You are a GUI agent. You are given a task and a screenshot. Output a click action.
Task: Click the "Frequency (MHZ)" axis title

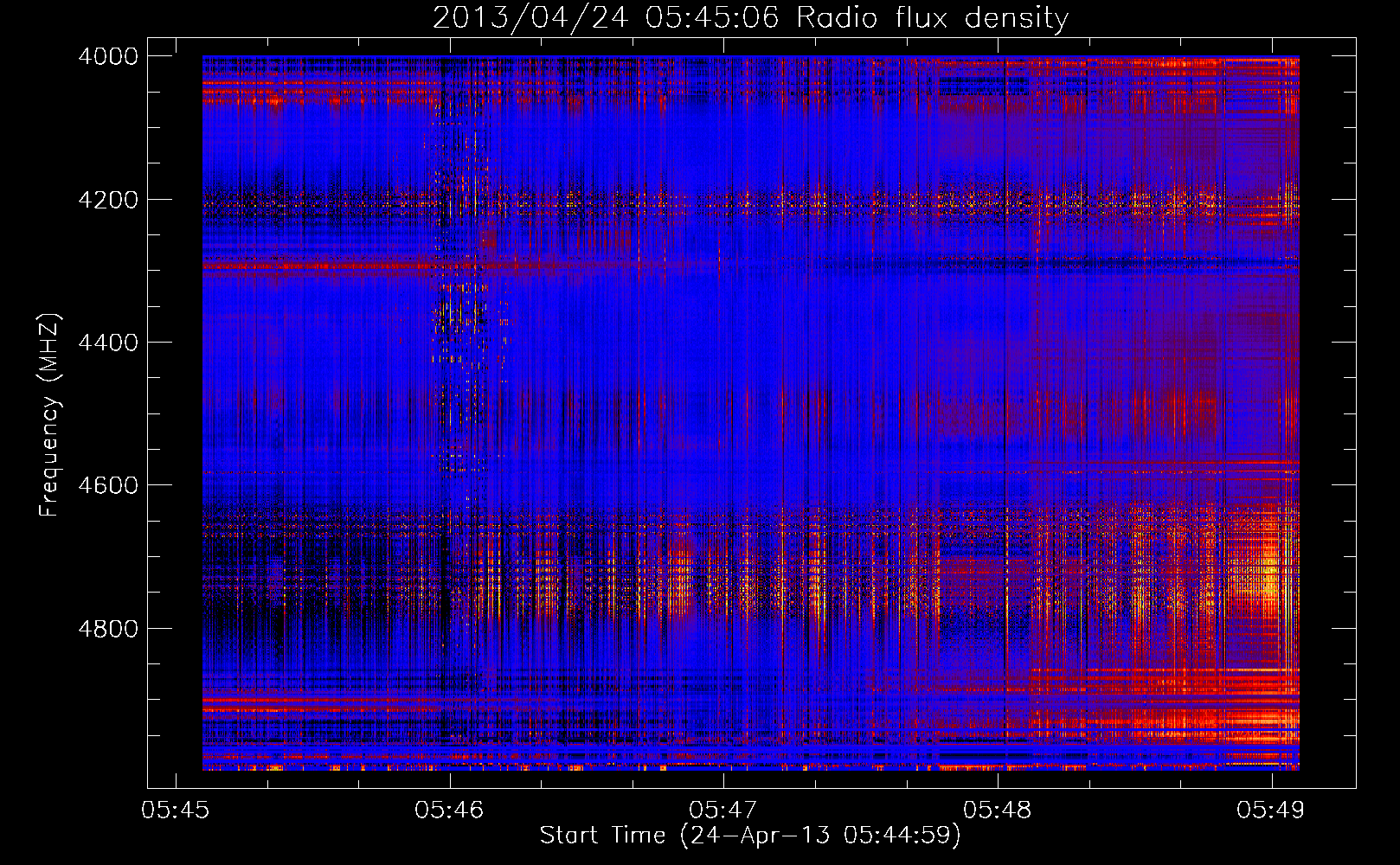coord(50,414)
